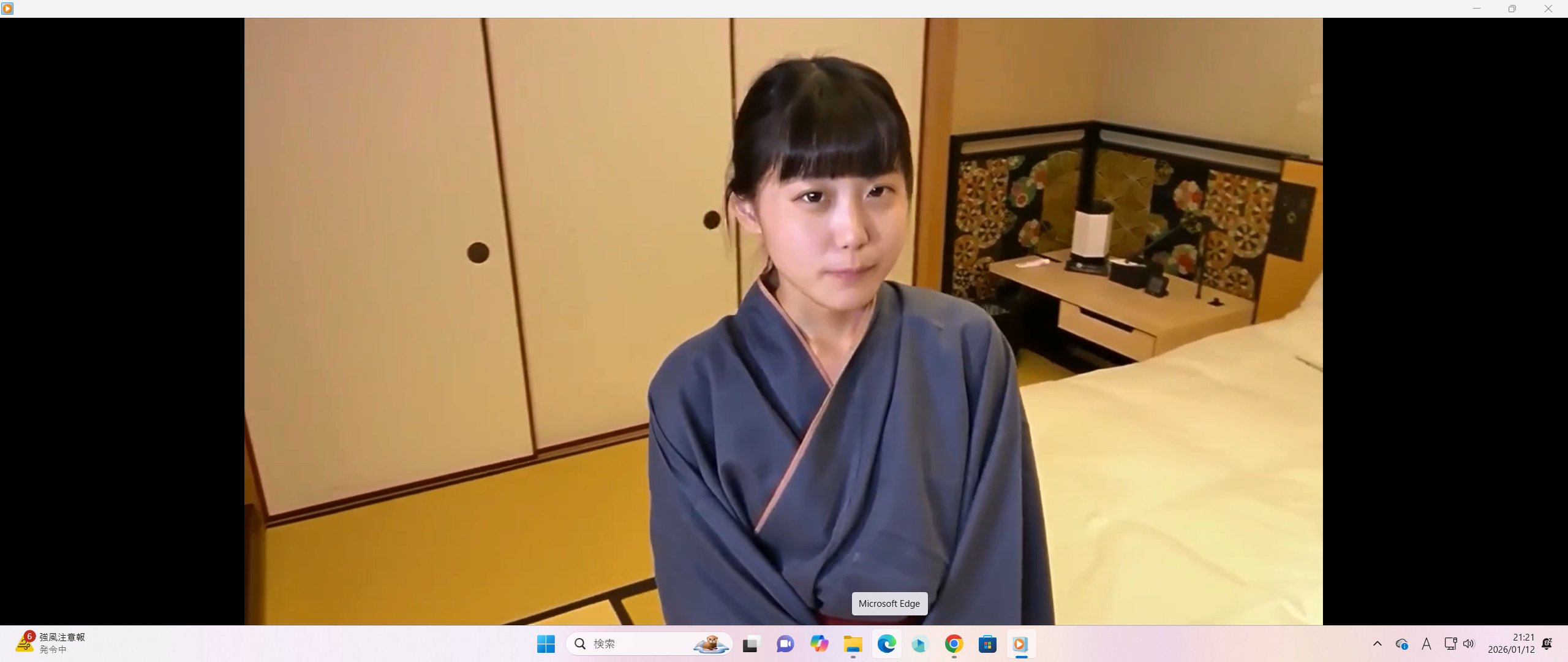Open Copilot from the taskbar

pyautogui.click(x=819, y=644)
